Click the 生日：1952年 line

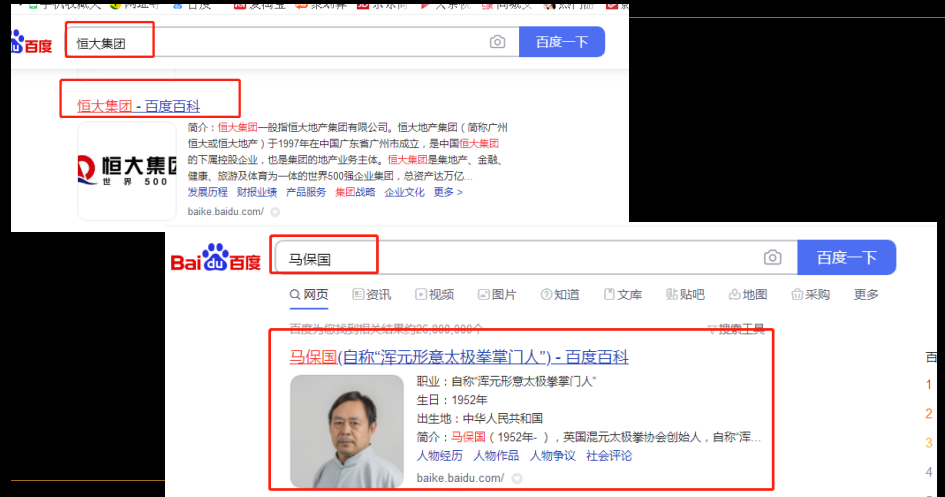[452, 400]
